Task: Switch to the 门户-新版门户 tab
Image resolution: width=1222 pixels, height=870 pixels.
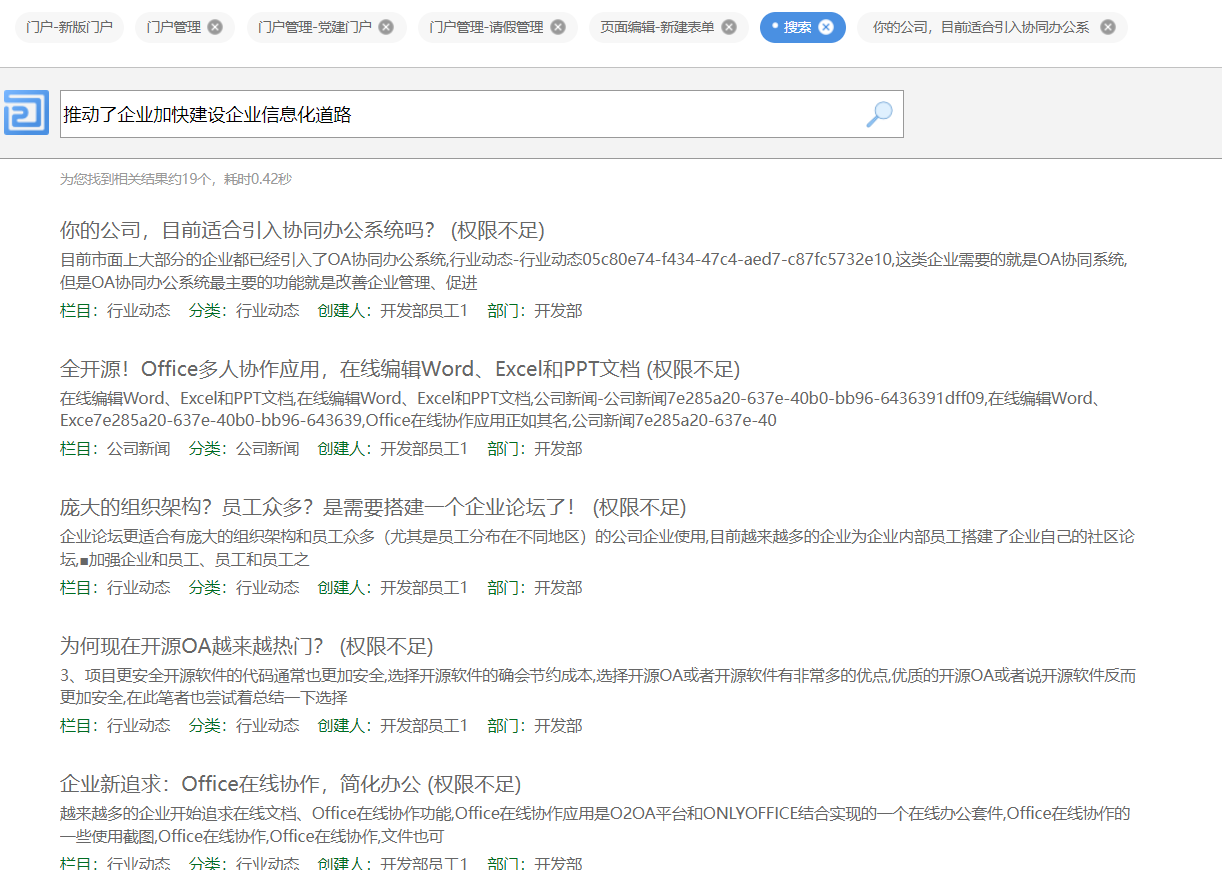Action: (x=69, y=28)
